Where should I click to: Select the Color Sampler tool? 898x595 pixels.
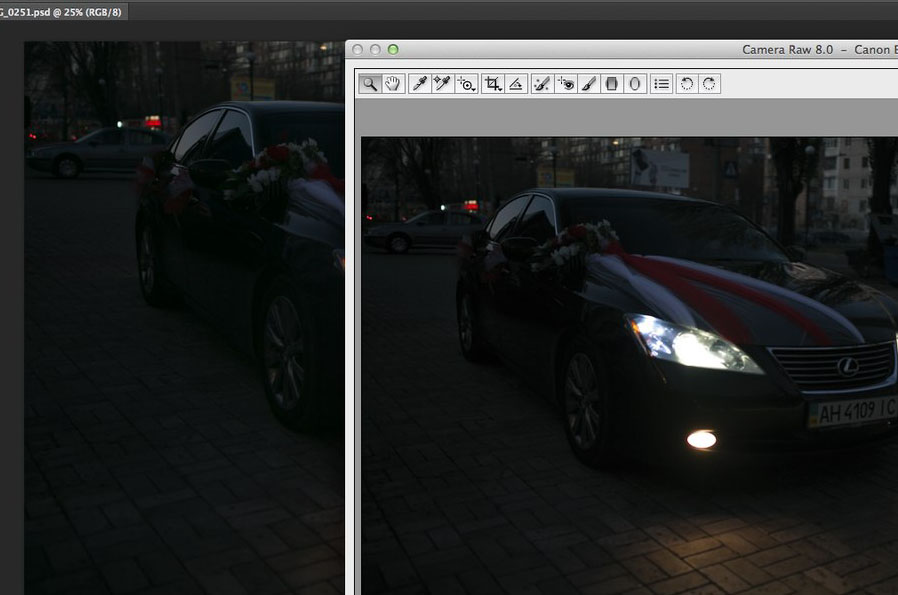click(442, 84)
